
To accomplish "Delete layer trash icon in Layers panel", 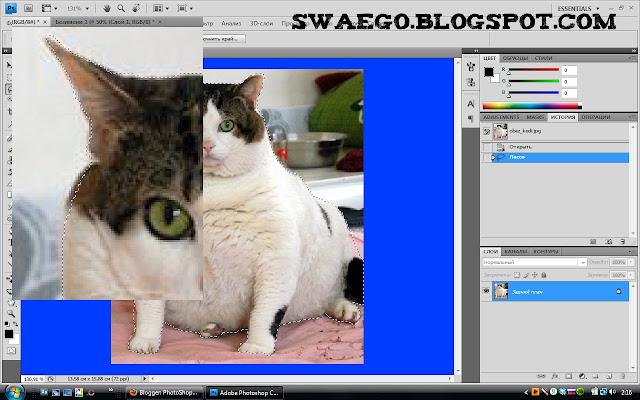I will click(x=622, y=376).
